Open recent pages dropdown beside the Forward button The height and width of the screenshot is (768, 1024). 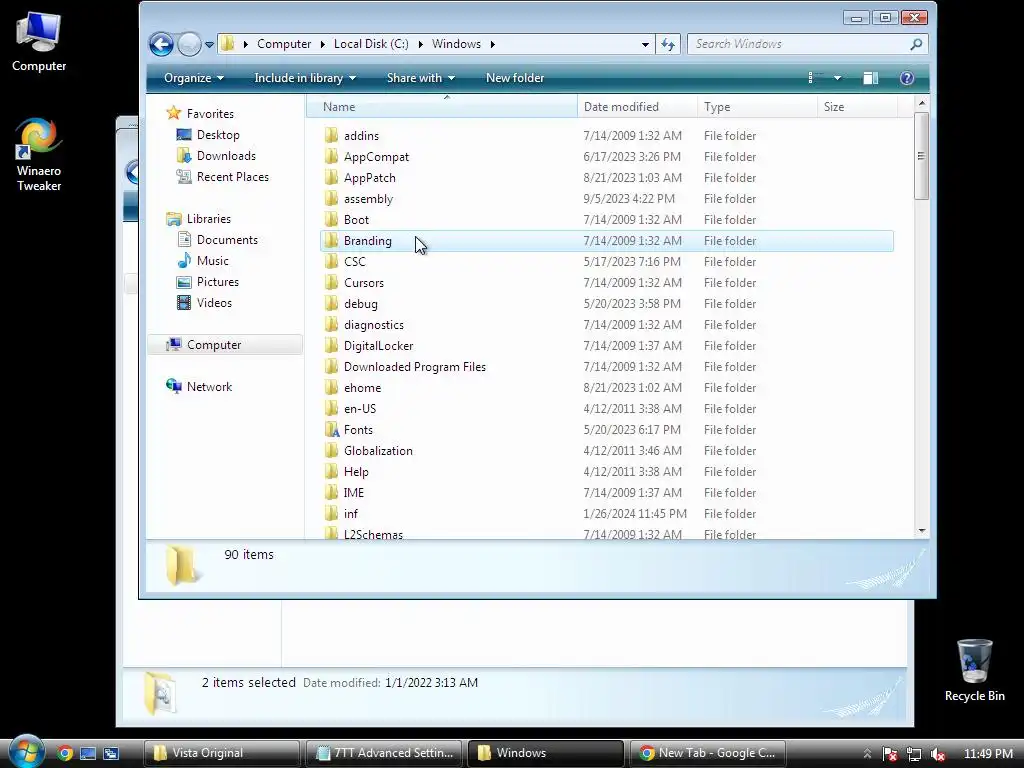click(x=209, y=45)
